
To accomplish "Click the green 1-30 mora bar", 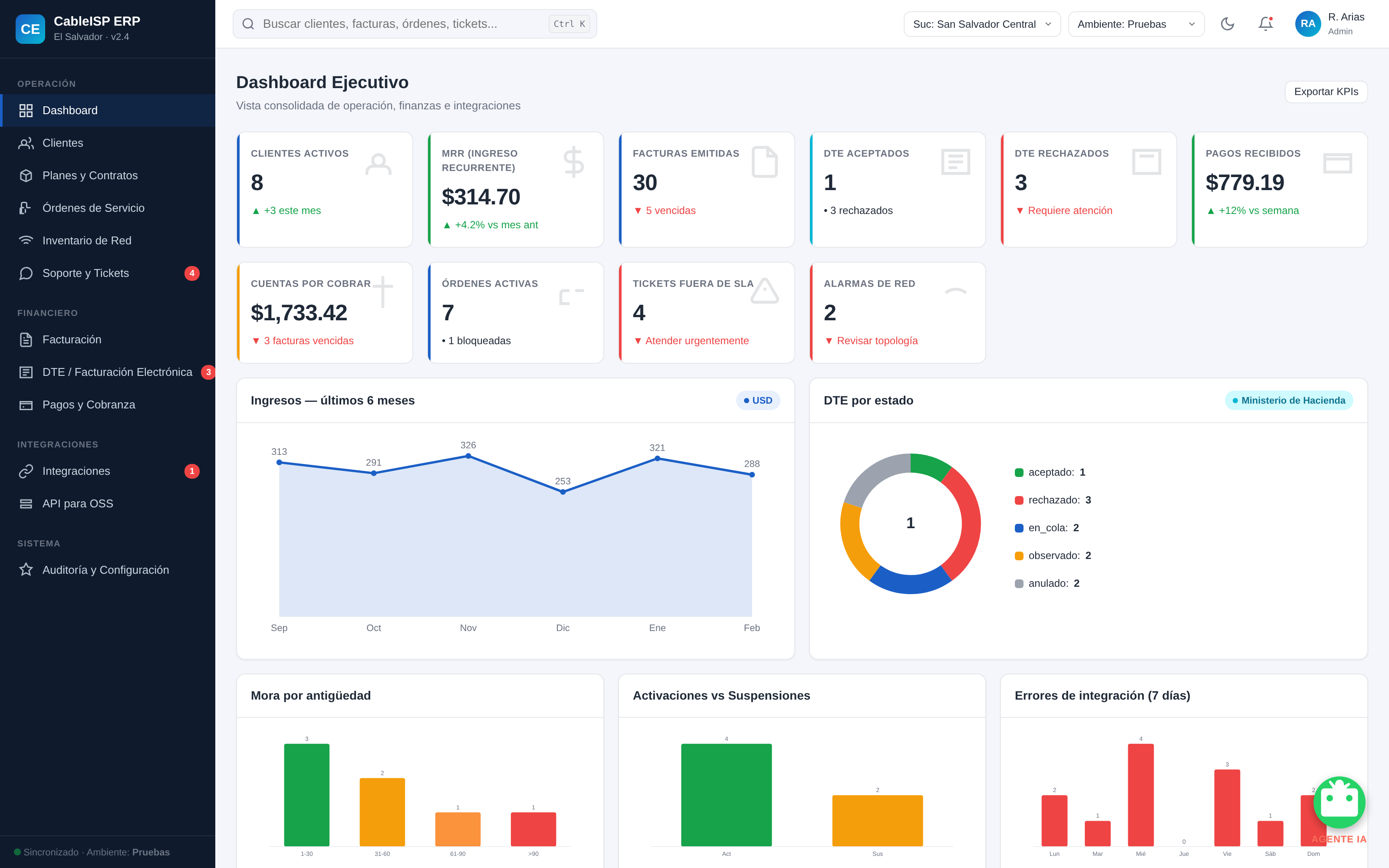I will 306,795.
